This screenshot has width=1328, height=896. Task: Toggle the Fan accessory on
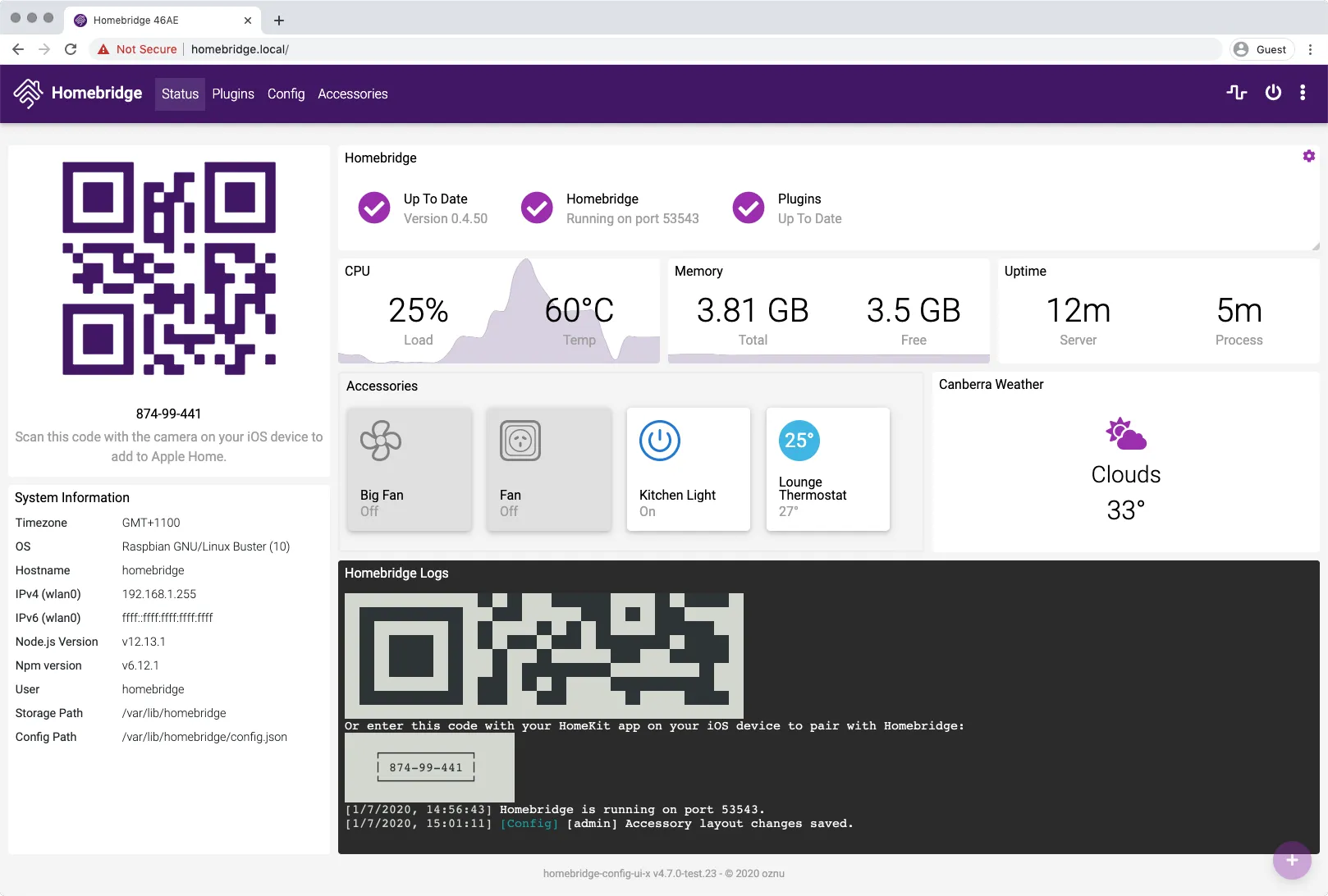(520, 441)
